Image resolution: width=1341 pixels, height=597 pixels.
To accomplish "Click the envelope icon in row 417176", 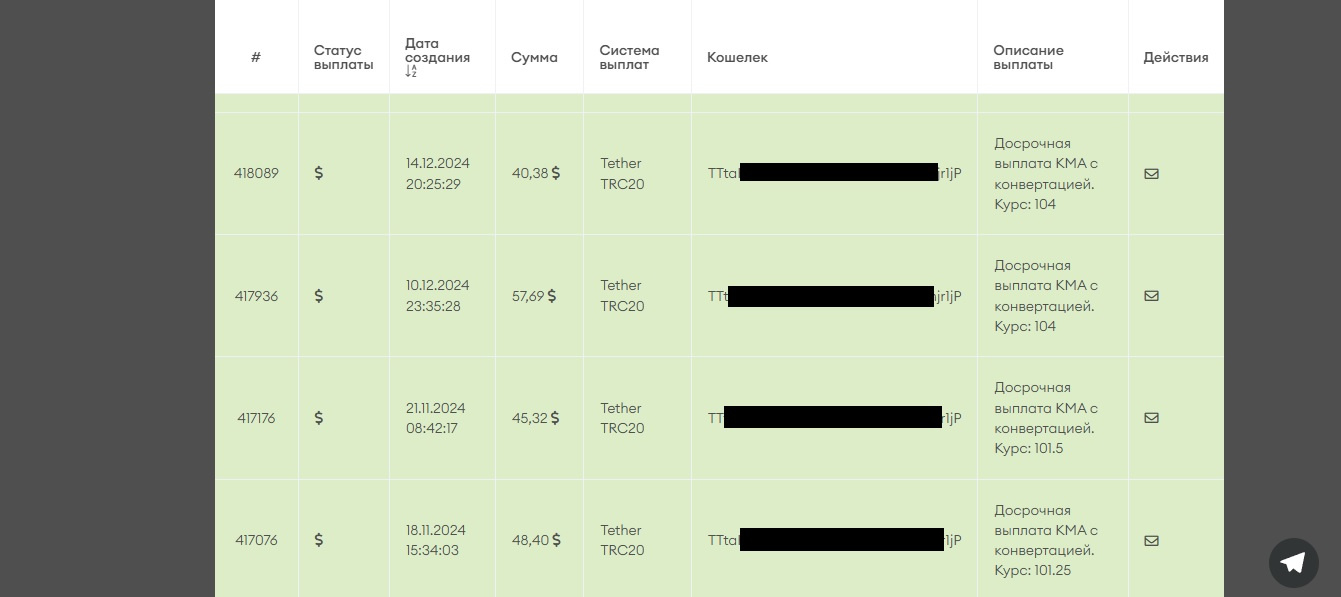I will point(1151,418).
